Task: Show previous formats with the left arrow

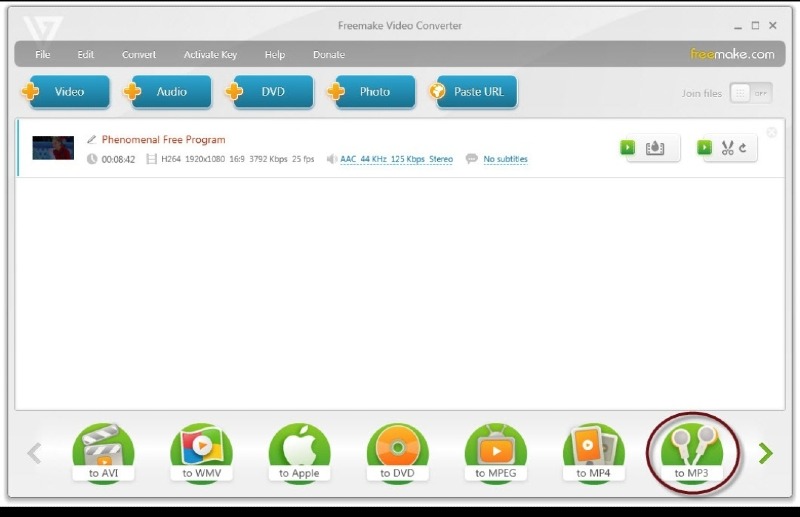Action: pyautogui.click(x=34, y=453)
